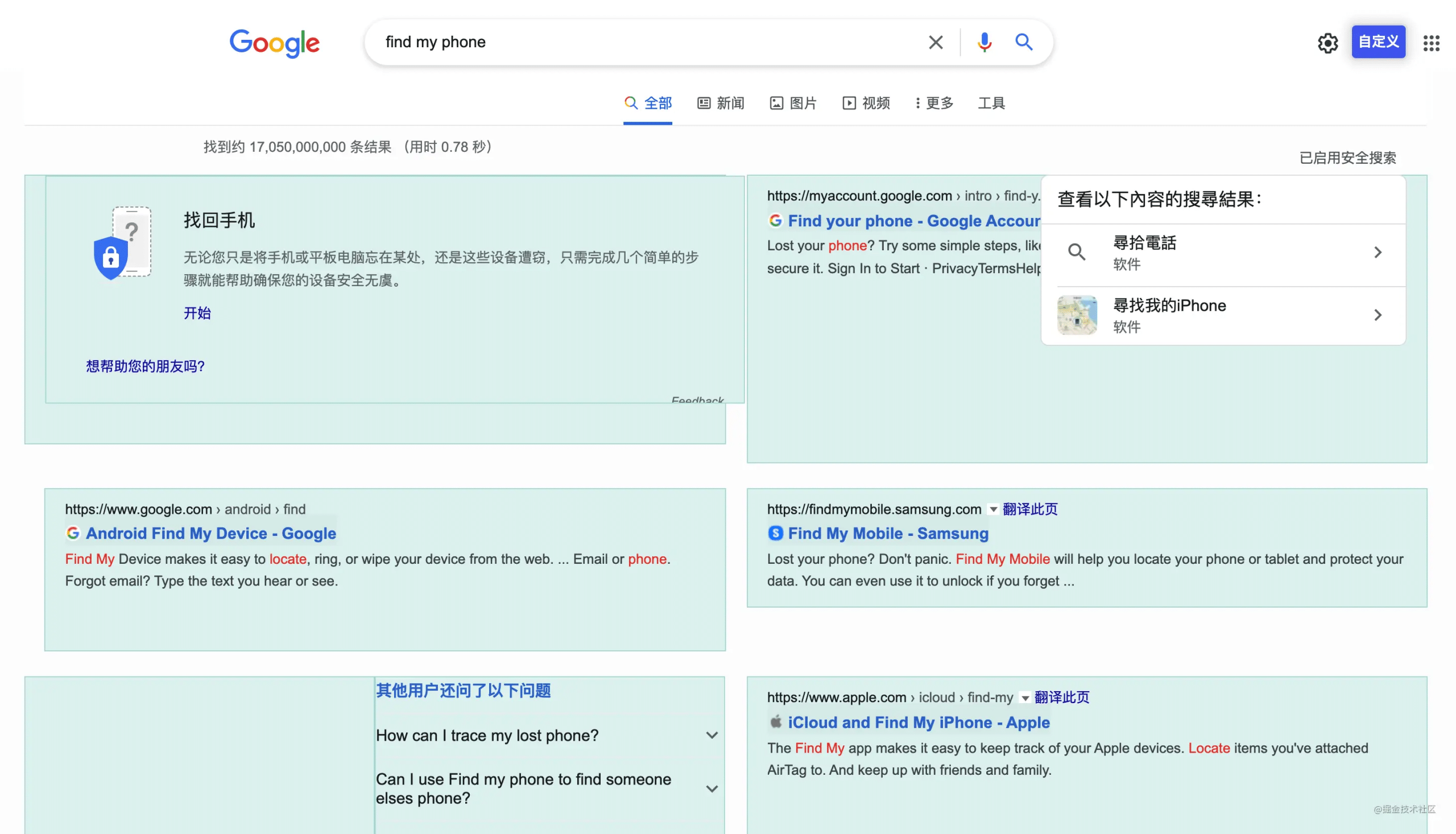Click 已启用安全搜索 text

[1347, 158]
